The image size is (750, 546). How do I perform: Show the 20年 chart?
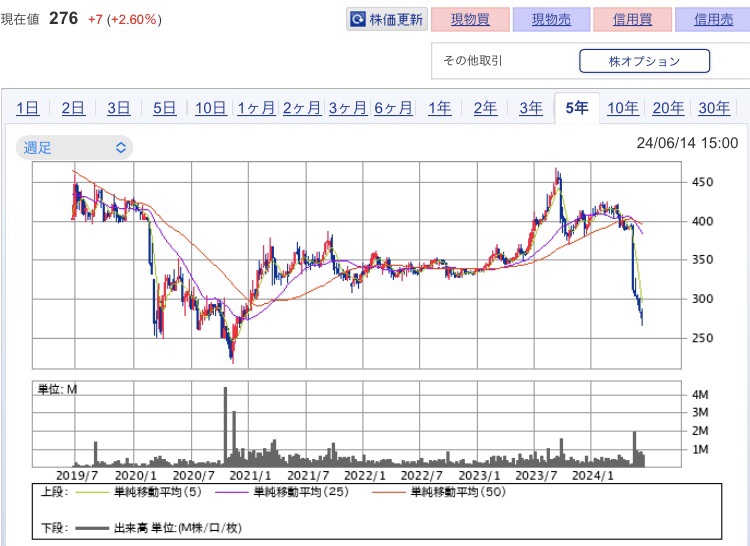coord(668,108)
